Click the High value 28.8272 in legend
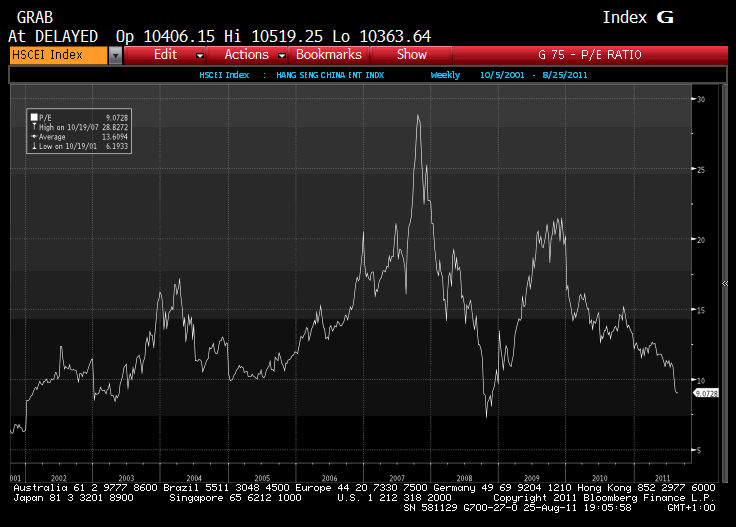Screen dimensions: 736x527 tap(115, 127)
